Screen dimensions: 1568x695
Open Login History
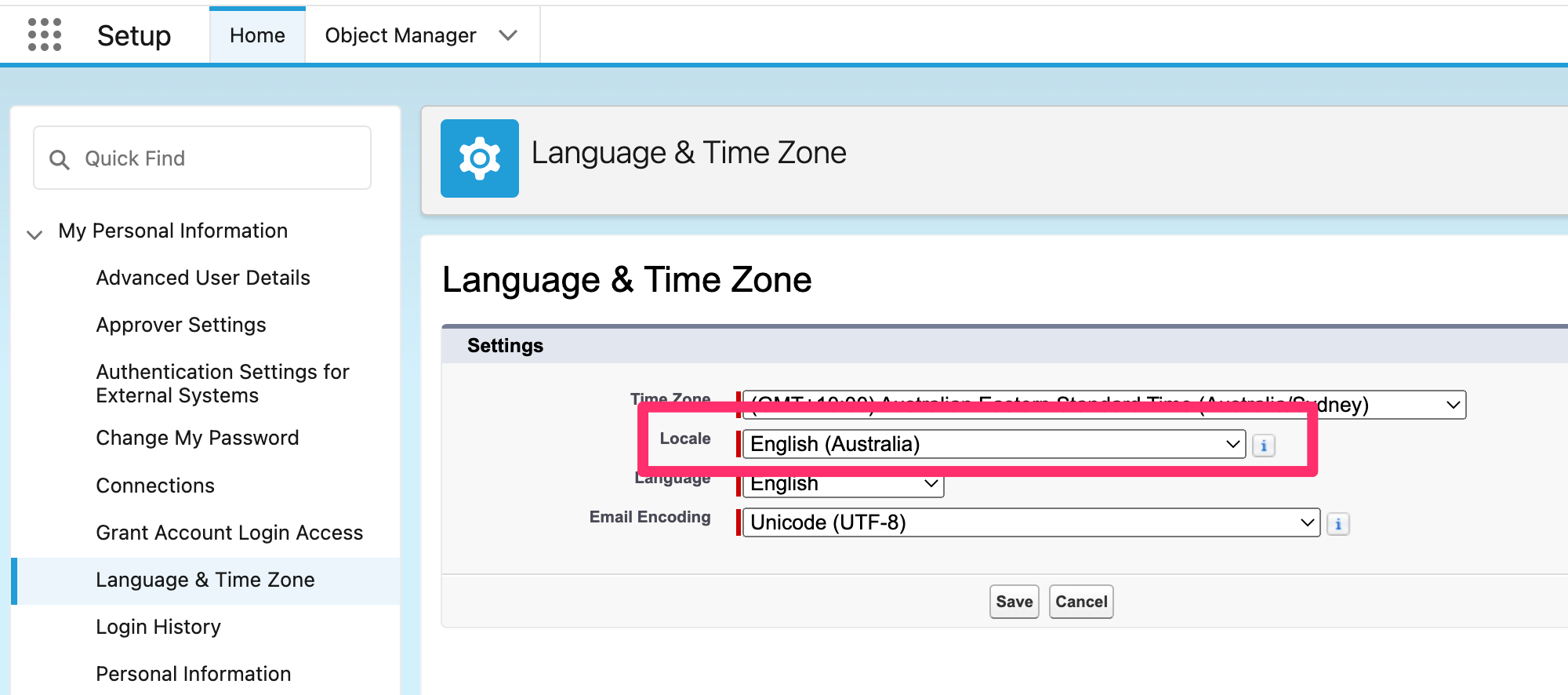(158, 627)
